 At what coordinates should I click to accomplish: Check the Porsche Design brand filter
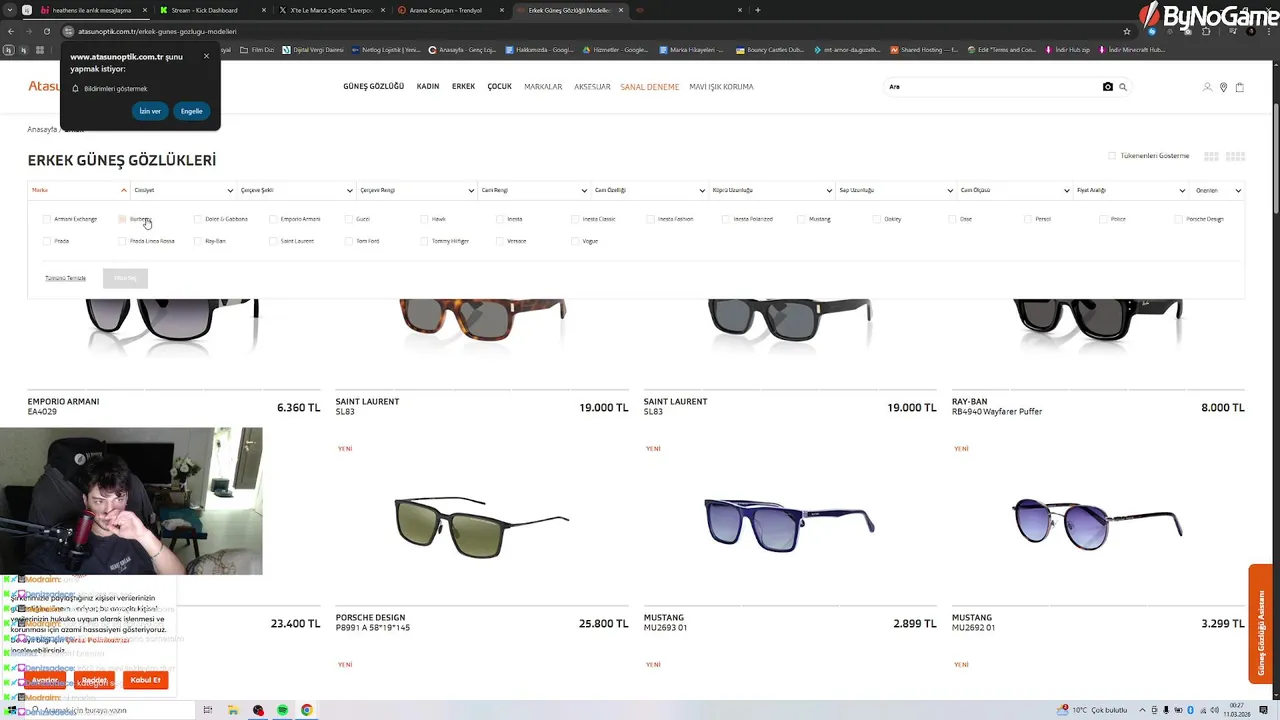1179,219
